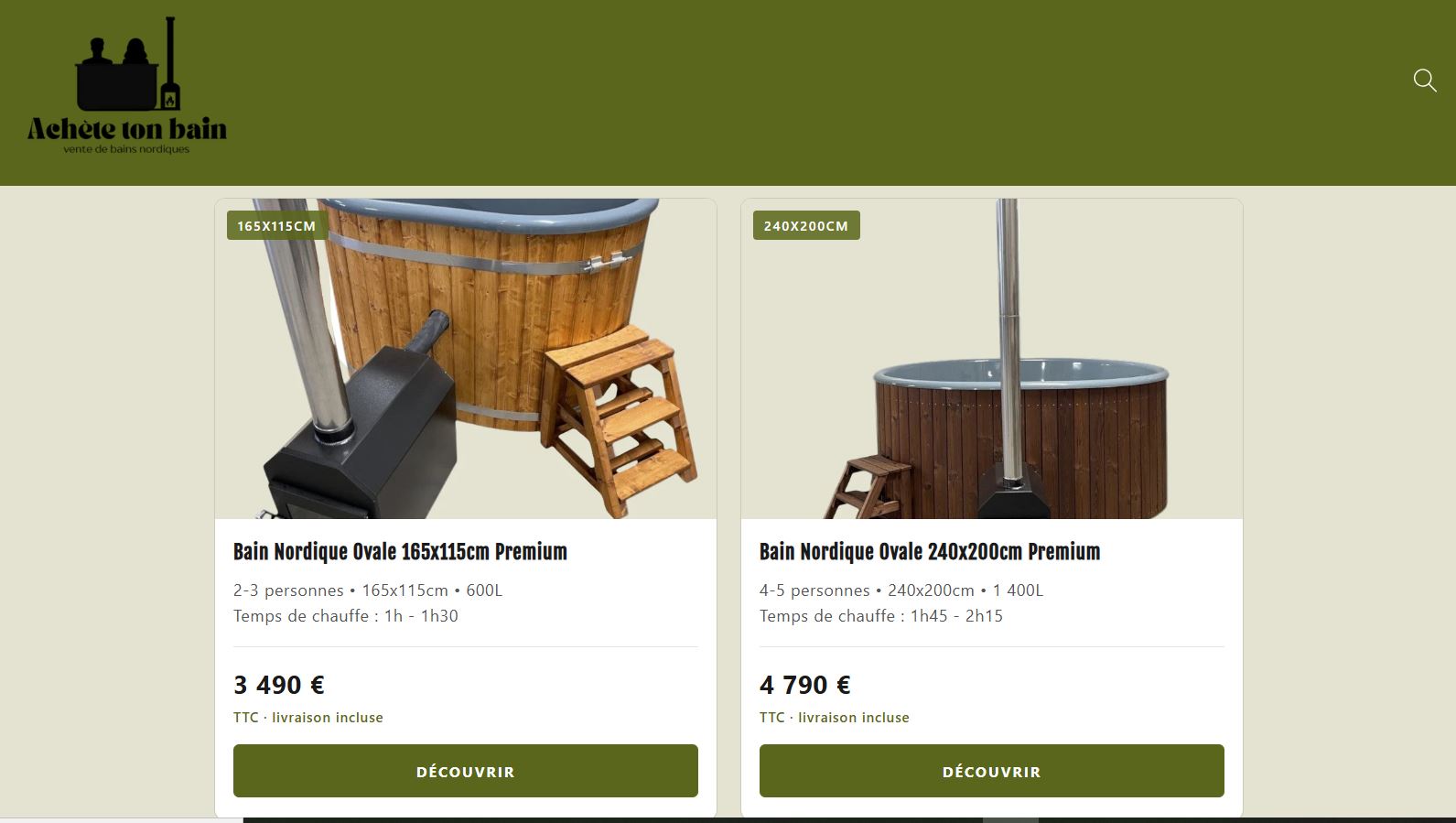Select the 165X115CM size badge
Screen dimensions: 1456x823
[x=276, y=225]
